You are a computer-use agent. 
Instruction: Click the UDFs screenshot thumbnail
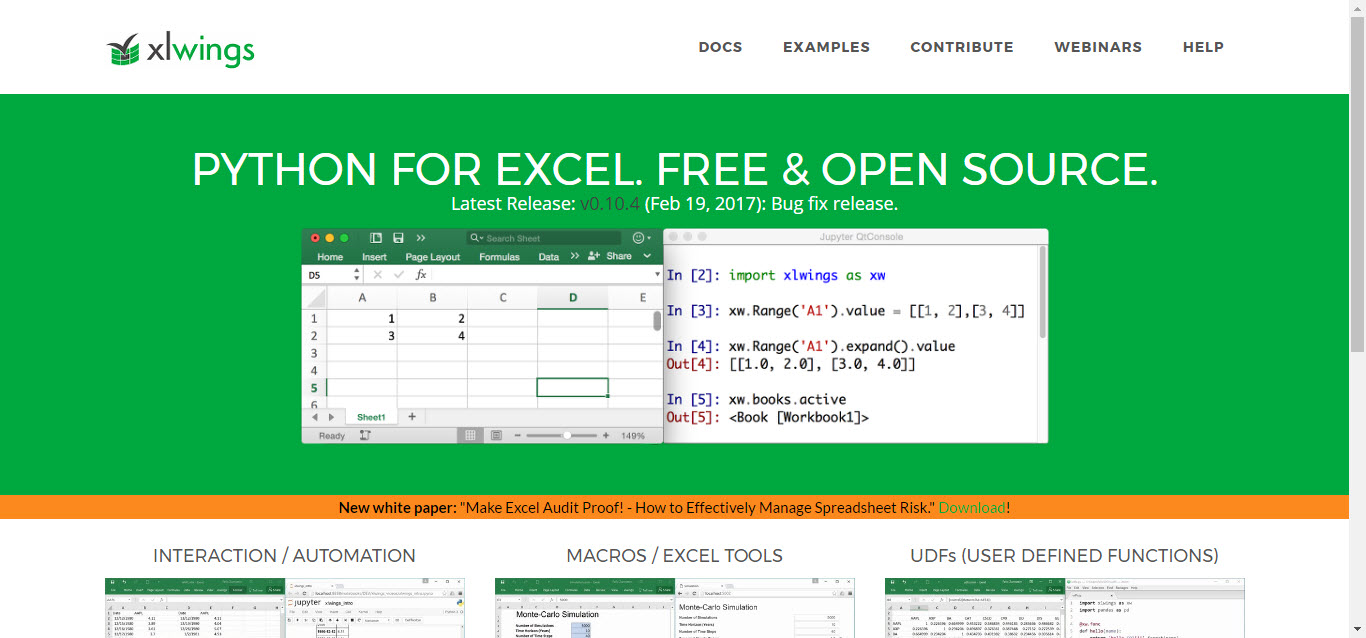point(1064,608)
